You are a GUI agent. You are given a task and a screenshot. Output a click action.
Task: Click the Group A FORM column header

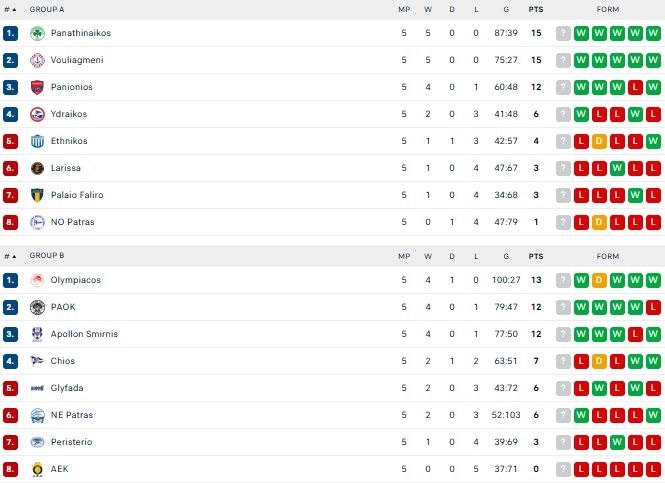coord(607,9)
